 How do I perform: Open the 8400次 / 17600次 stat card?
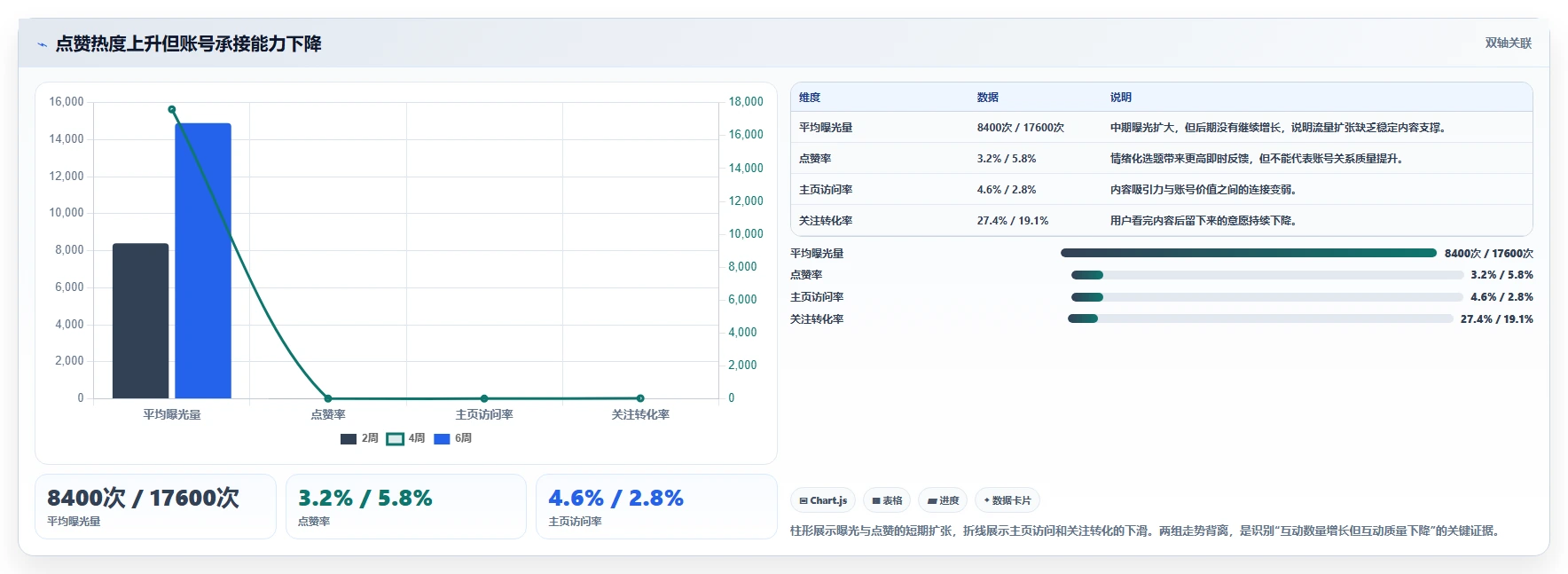click(155, 507)
